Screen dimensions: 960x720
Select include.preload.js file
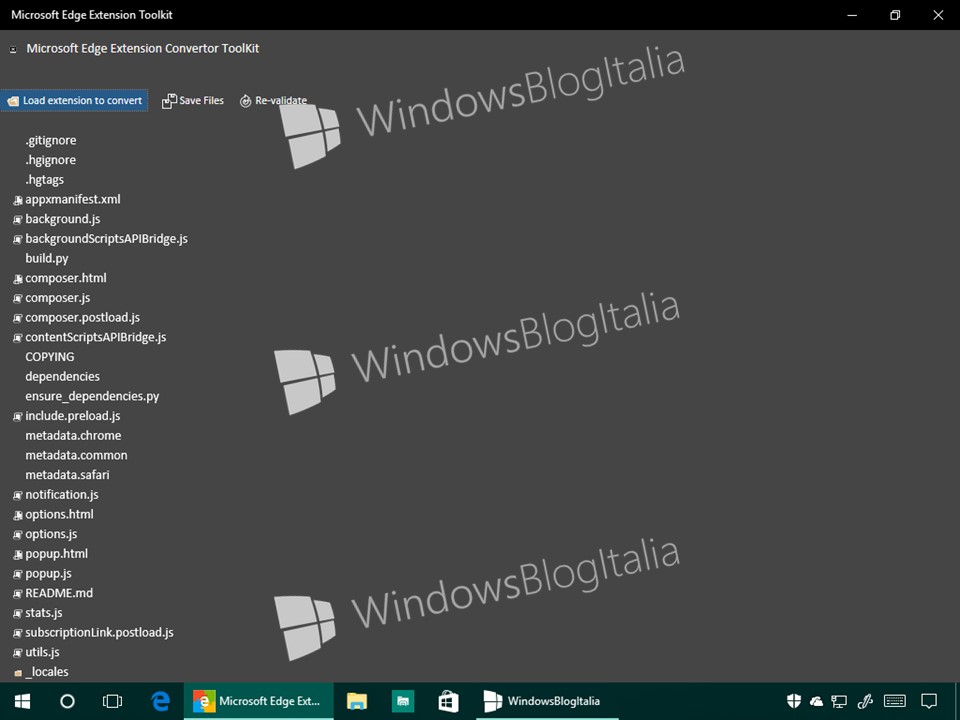73,416
